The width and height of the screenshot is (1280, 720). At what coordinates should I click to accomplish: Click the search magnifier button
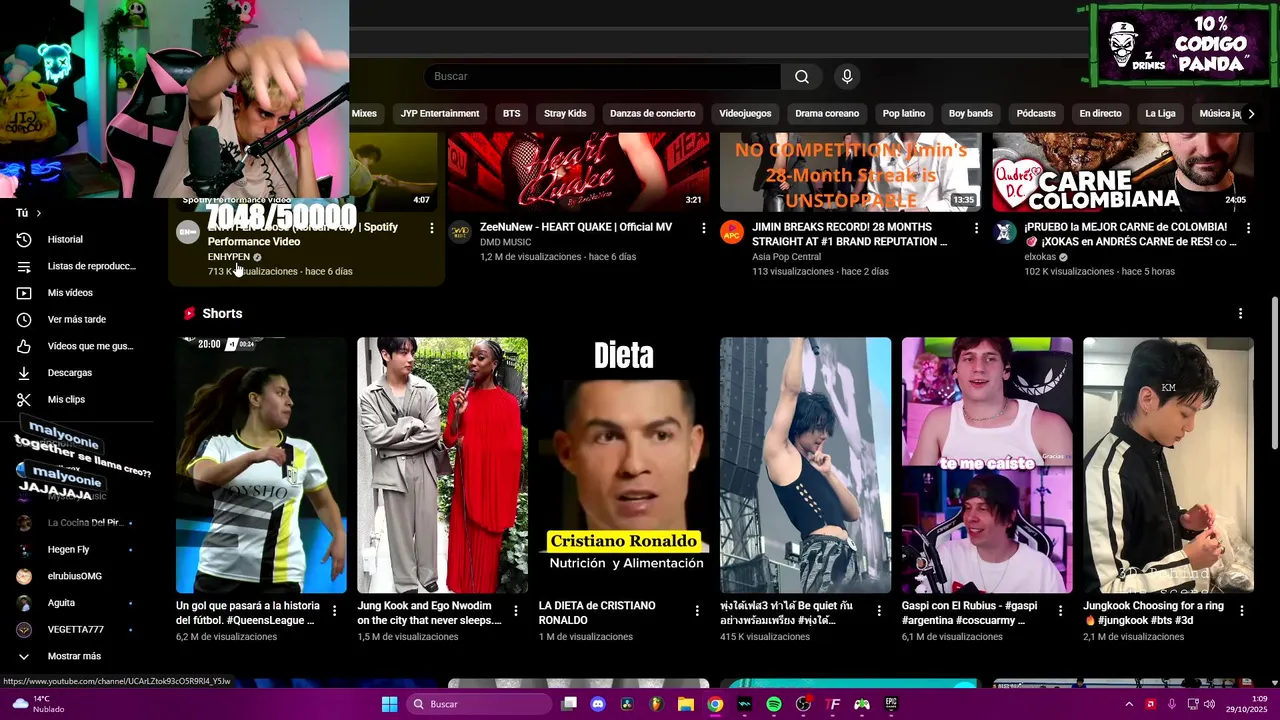[802, 77]
